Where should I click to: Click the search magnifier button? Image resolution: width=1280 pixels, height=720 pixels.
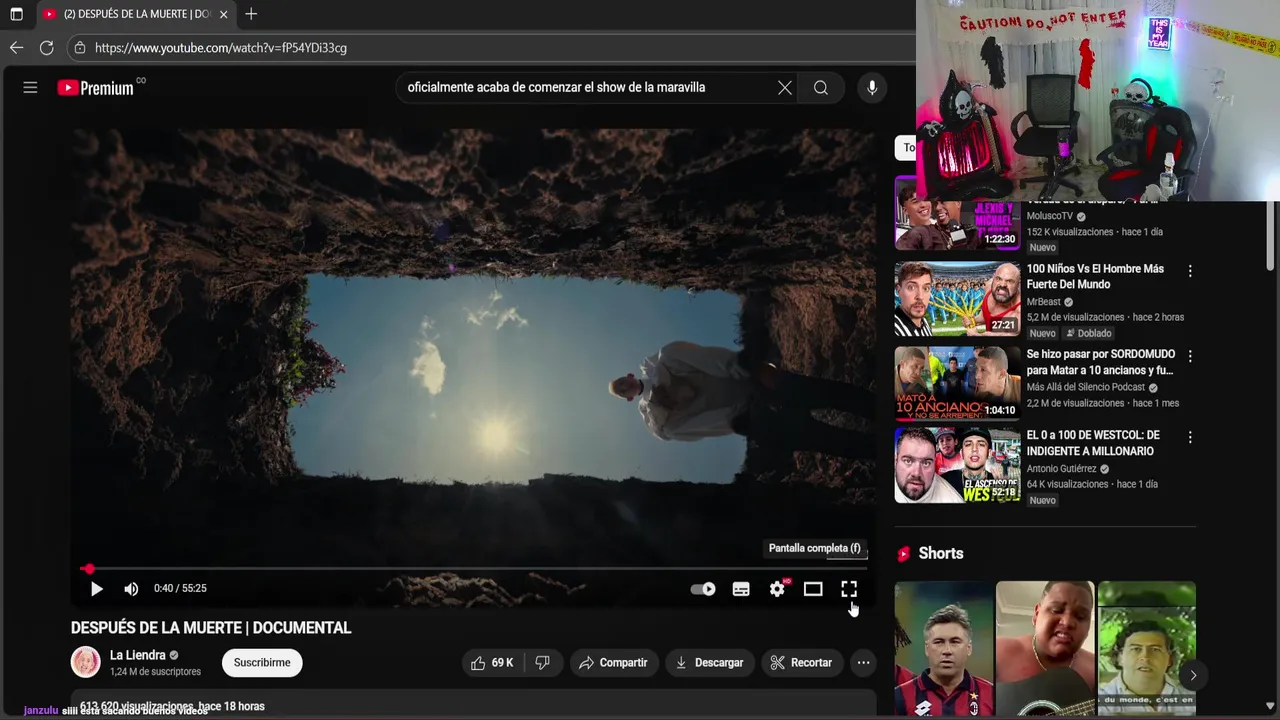point(821,88)
